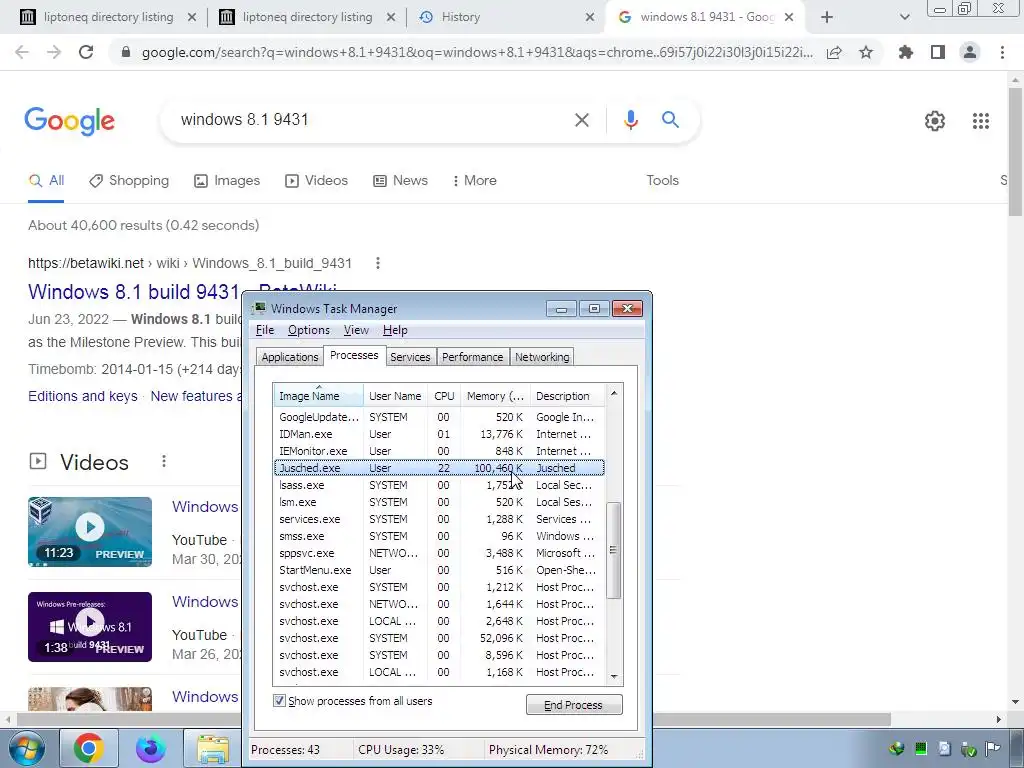This screenshot has width=1024, height=768.
Task: Select IDMan.exe process row
Action: click(439, 434)
